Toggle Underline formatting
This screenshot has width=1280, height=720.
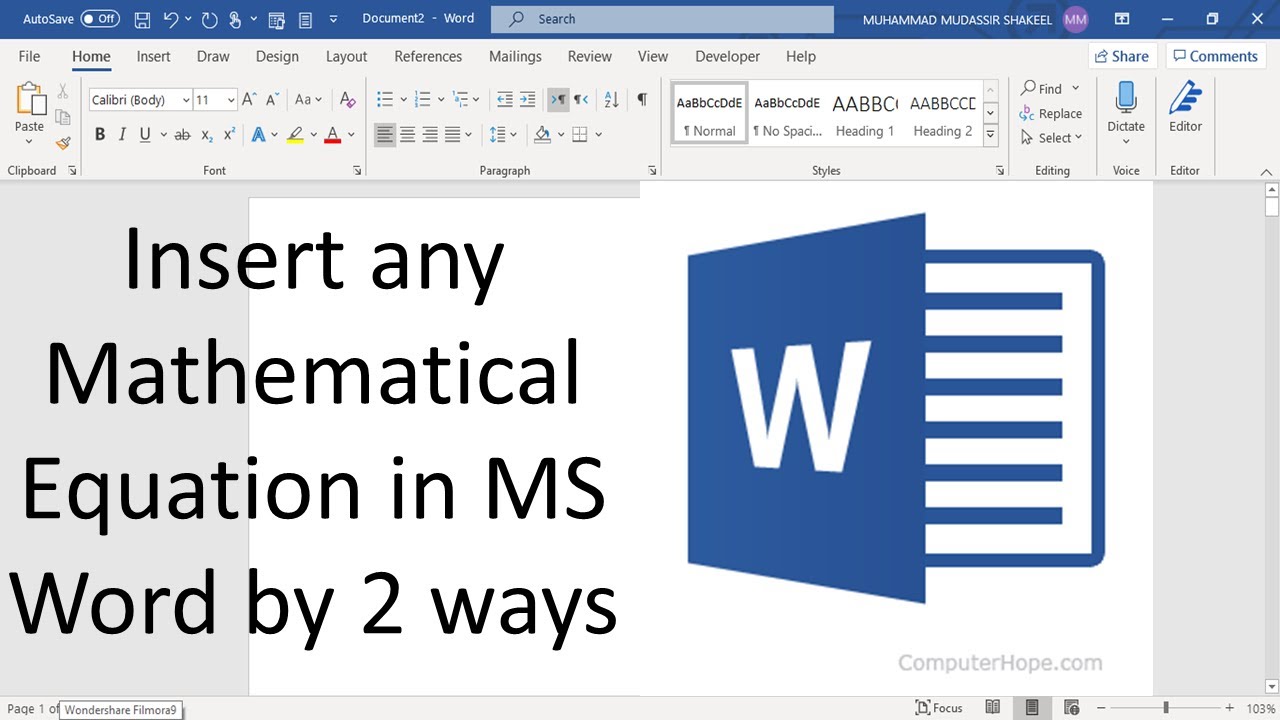(145, 134)
